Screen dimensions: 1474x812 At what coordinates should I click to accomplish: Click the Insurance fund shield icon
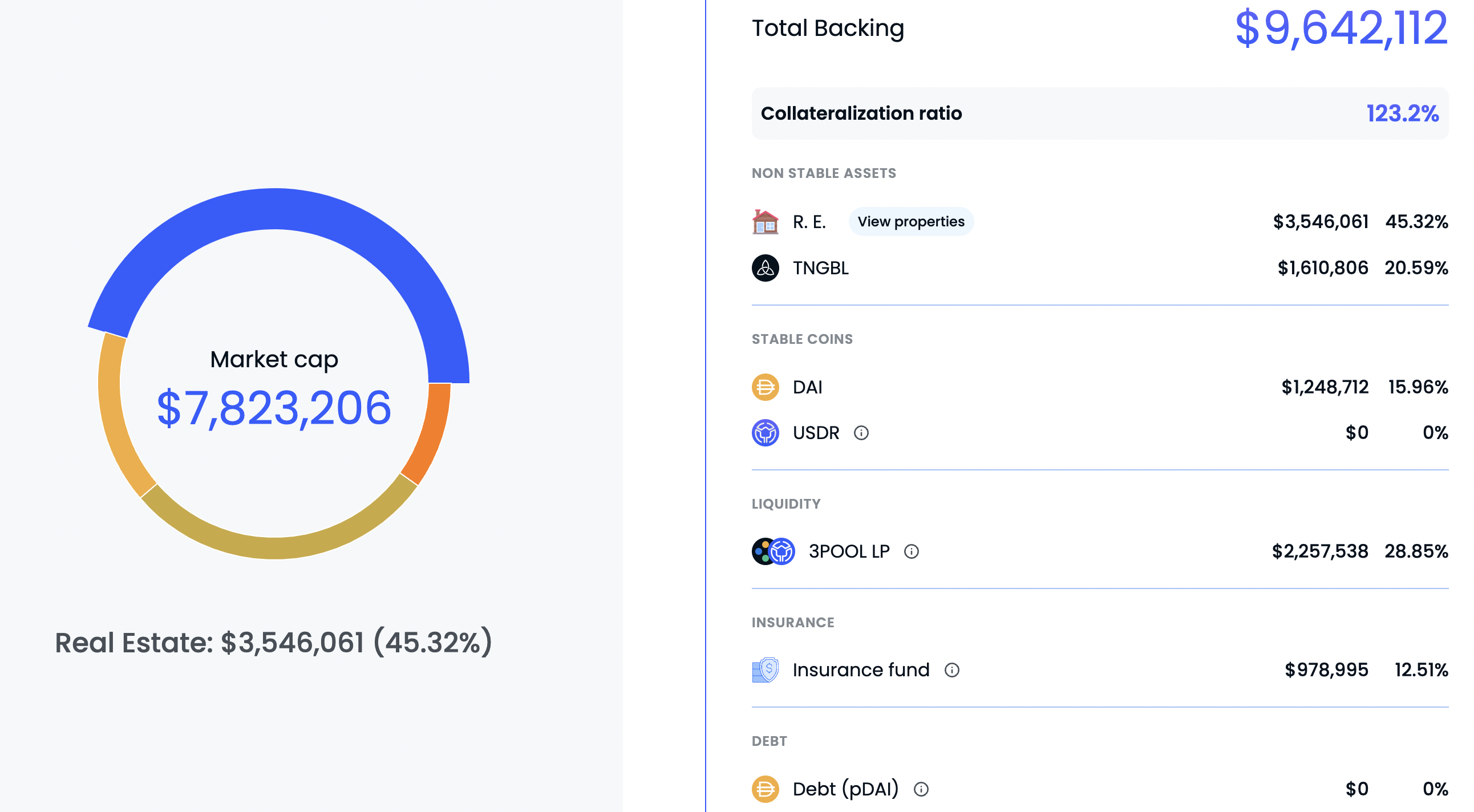pos(766,670)
